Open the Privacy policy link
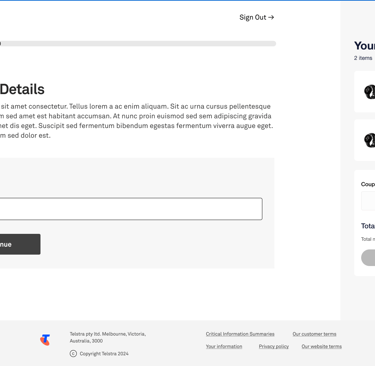Image resolution: width=375 pixels, height=366 pixels. (274, 346)
